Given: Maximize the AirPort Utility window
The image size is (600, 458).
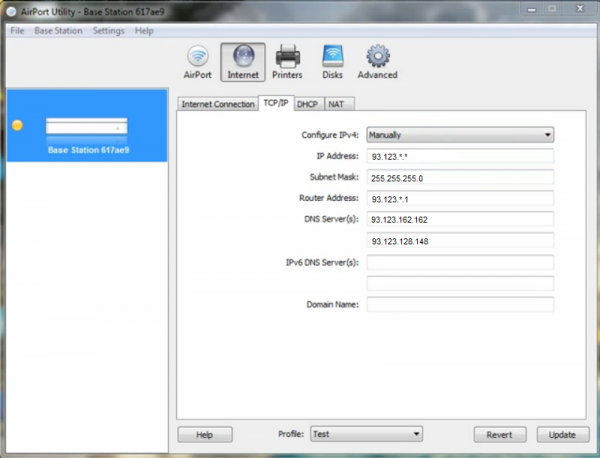Looking at the screenshot, I should tap(552, 9).
